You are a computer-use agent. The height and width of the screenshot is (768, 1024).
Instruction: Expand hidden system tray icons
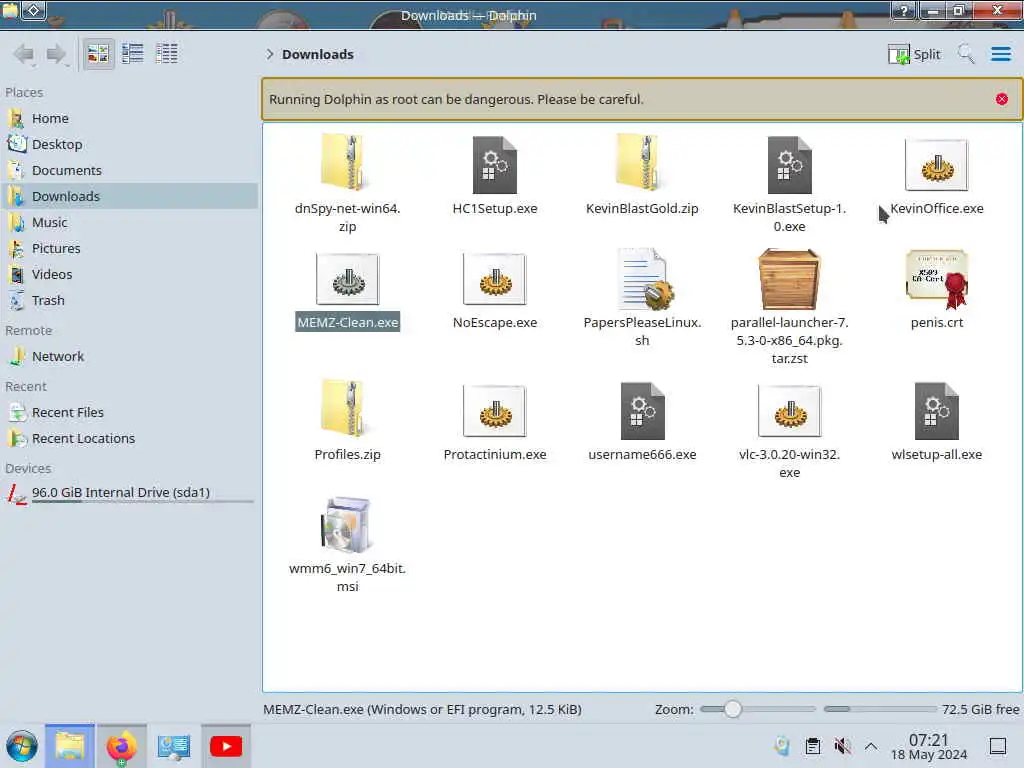point(871,746)
